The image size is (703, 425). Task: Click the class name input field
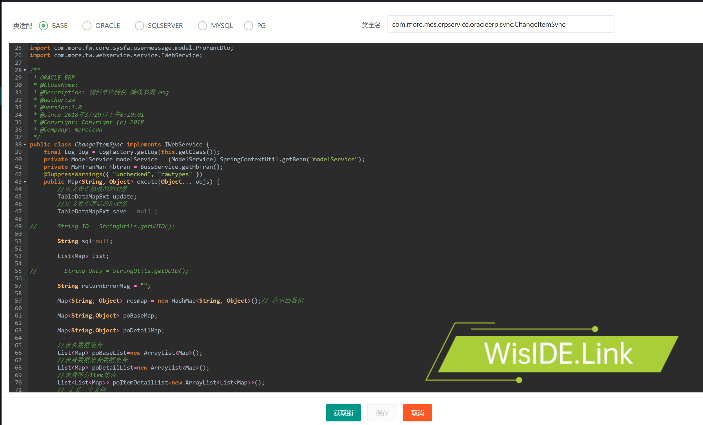(x=500, y=25)
